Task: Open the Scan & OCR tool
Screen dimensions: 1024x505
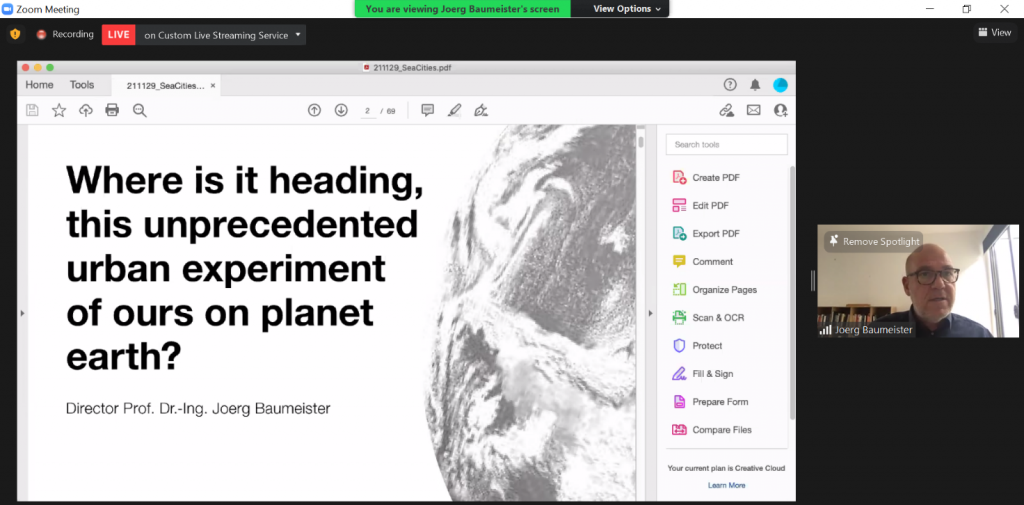Action: click(x=717, y=318)
